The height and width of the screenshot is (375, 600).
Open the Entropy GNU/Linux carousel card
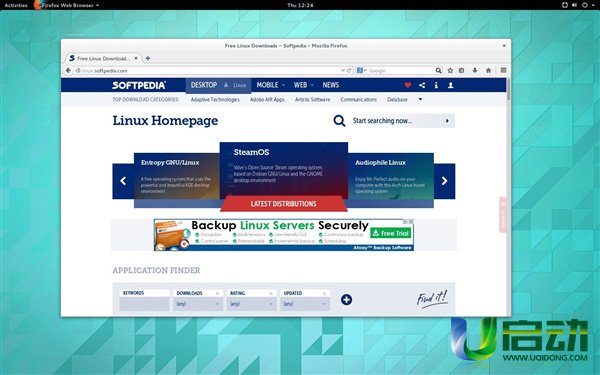pyautogui.click(x=177, y=176)
